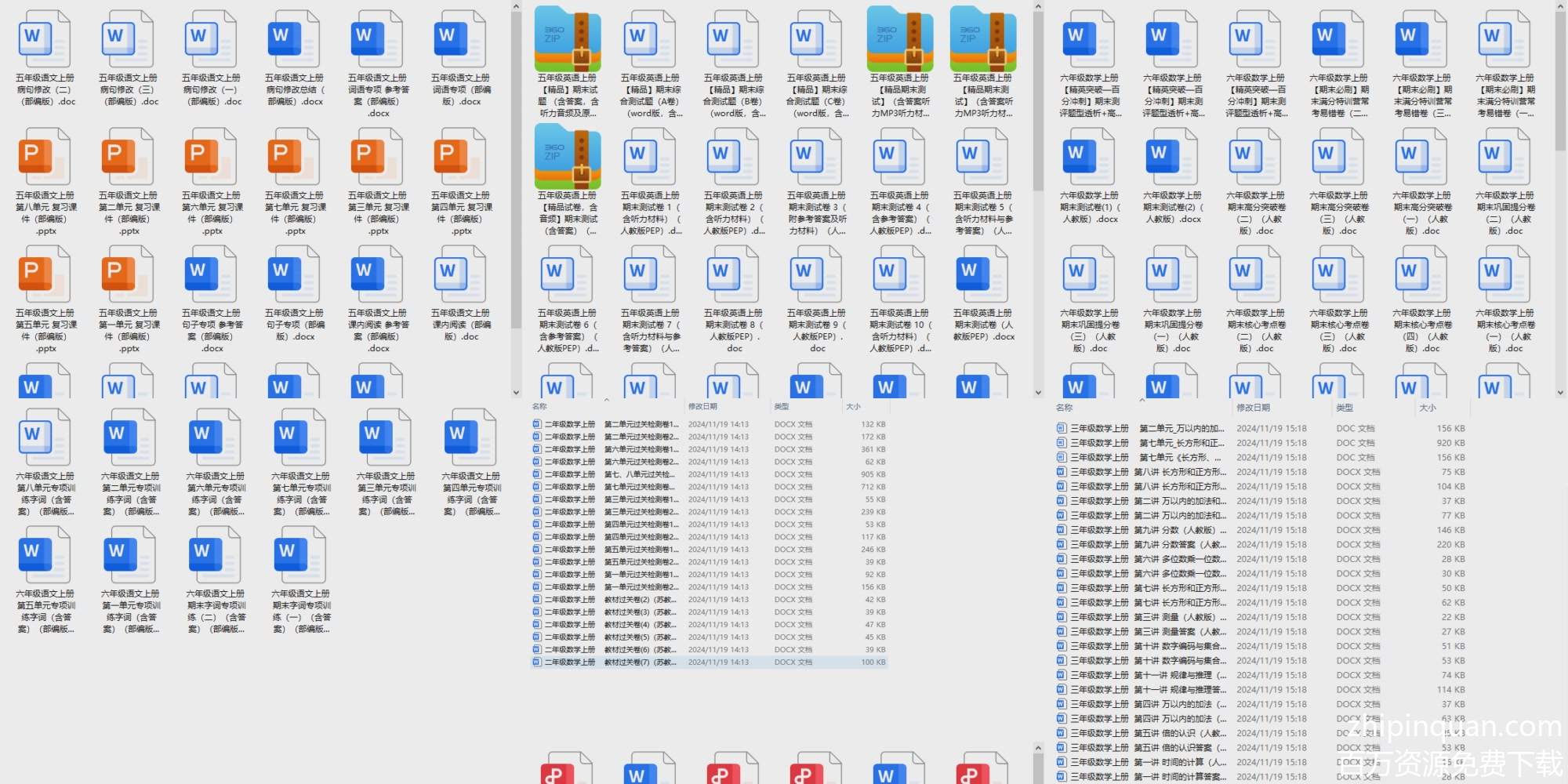Click 名称 column header in 三年级数学 list

[1064, 408]
